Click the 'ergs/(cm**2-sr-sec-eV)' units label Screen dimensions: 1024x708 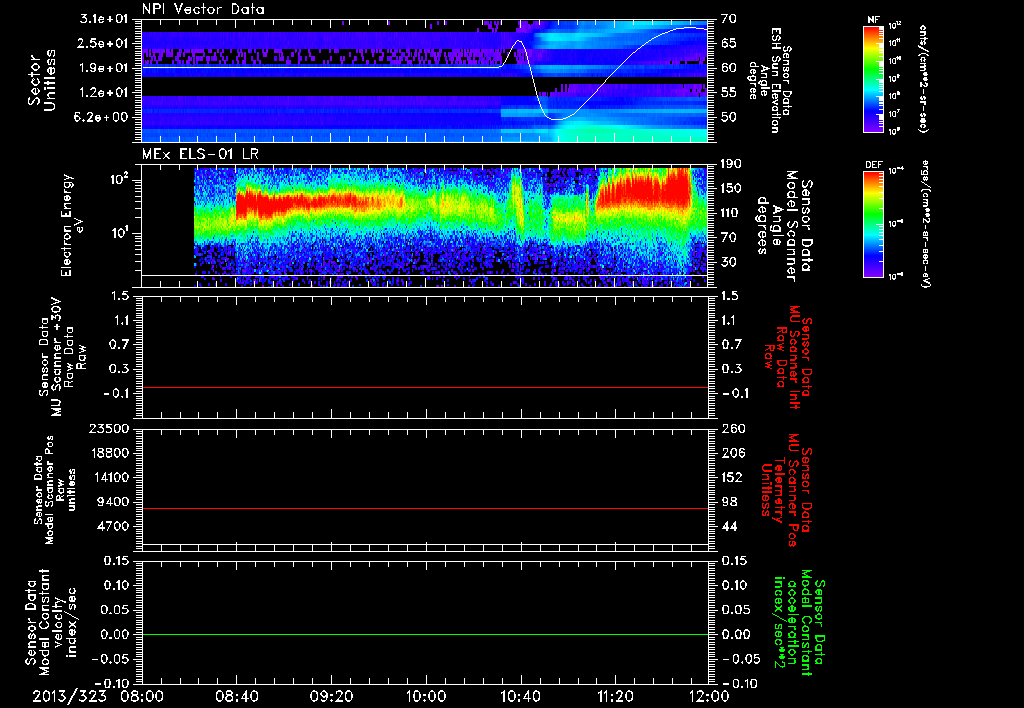point(925,224)
